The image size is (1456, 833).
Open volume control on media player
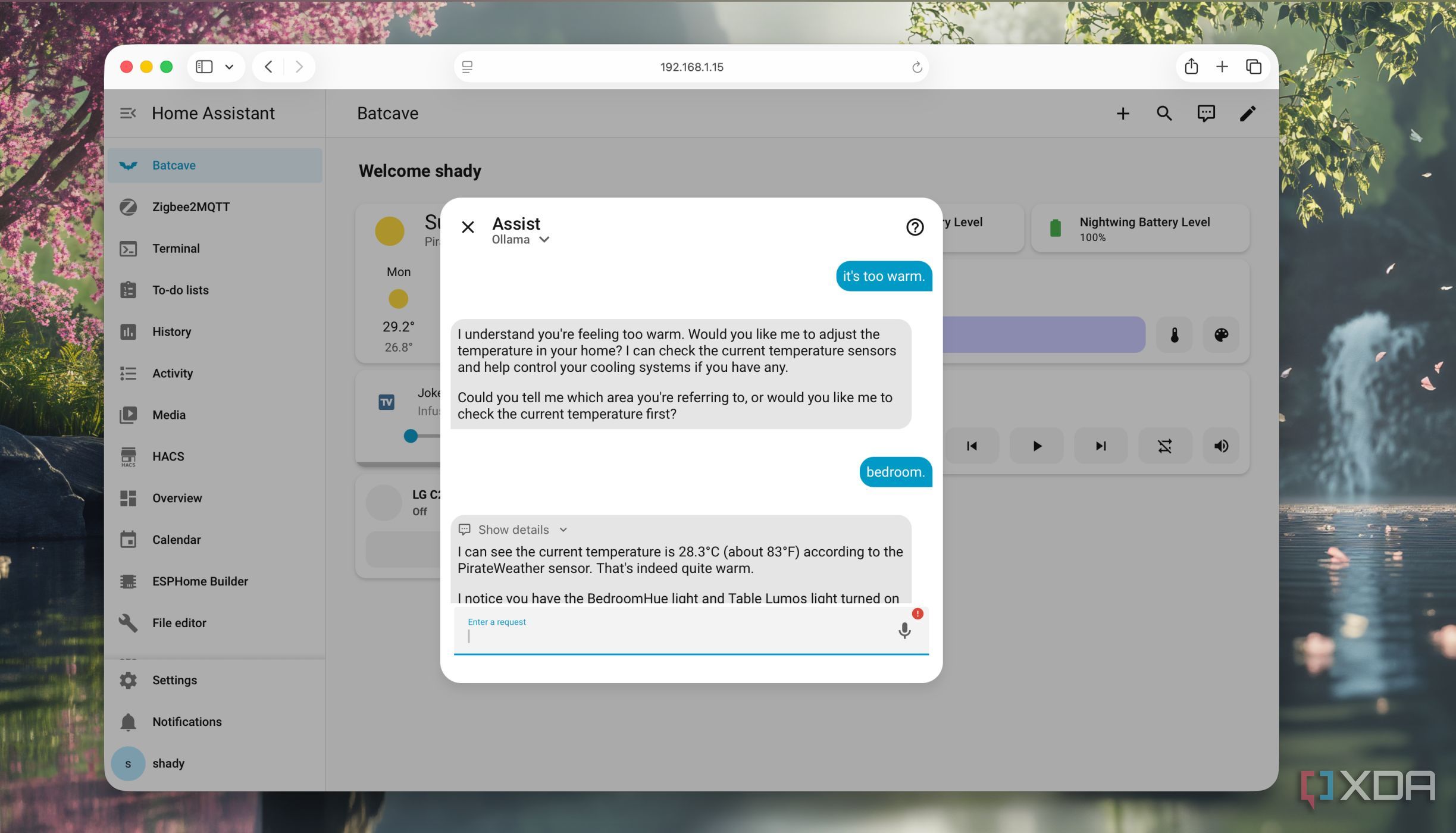[x=1221, y=446]
